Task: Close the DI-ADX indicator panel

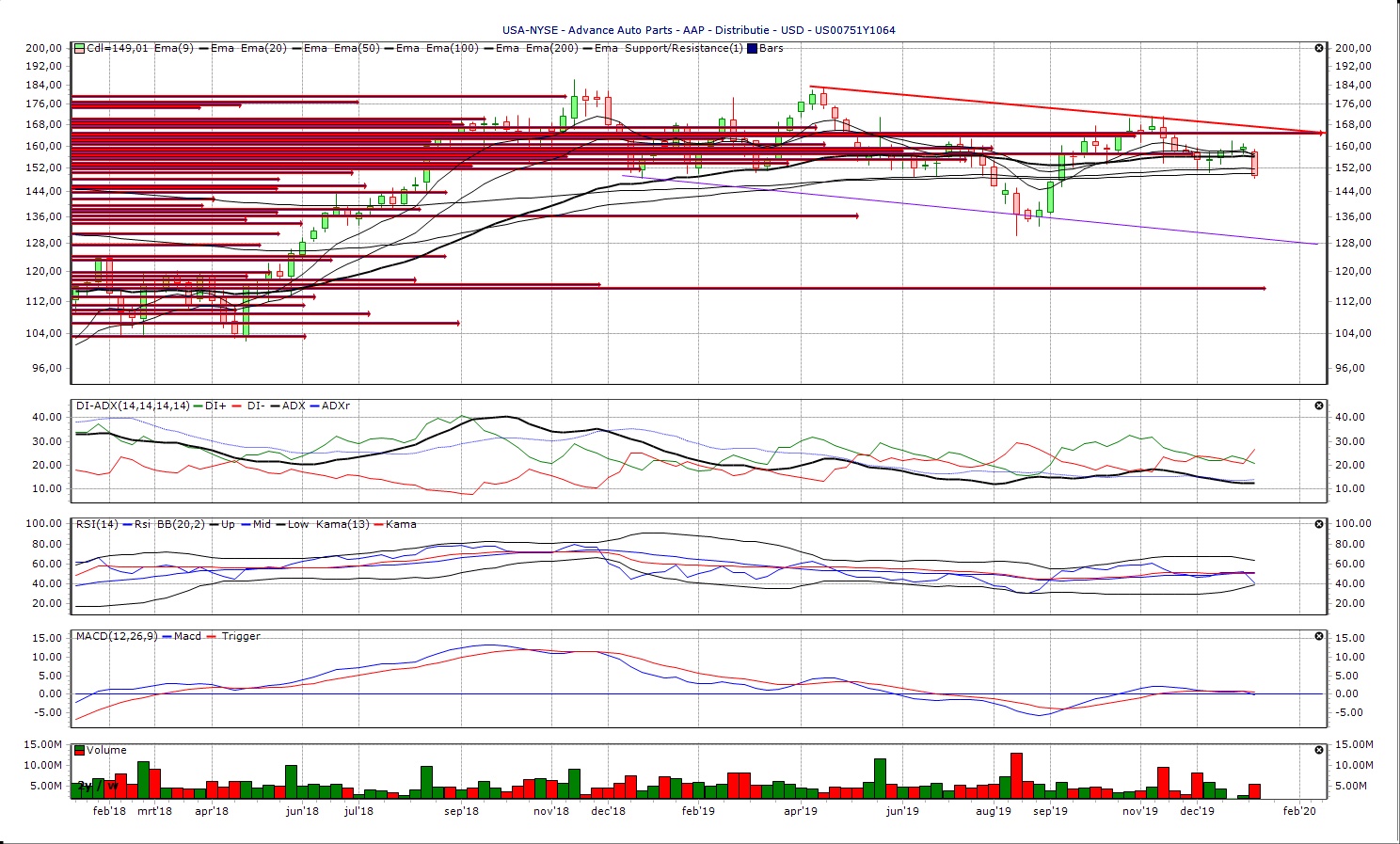Action: 1319,406
